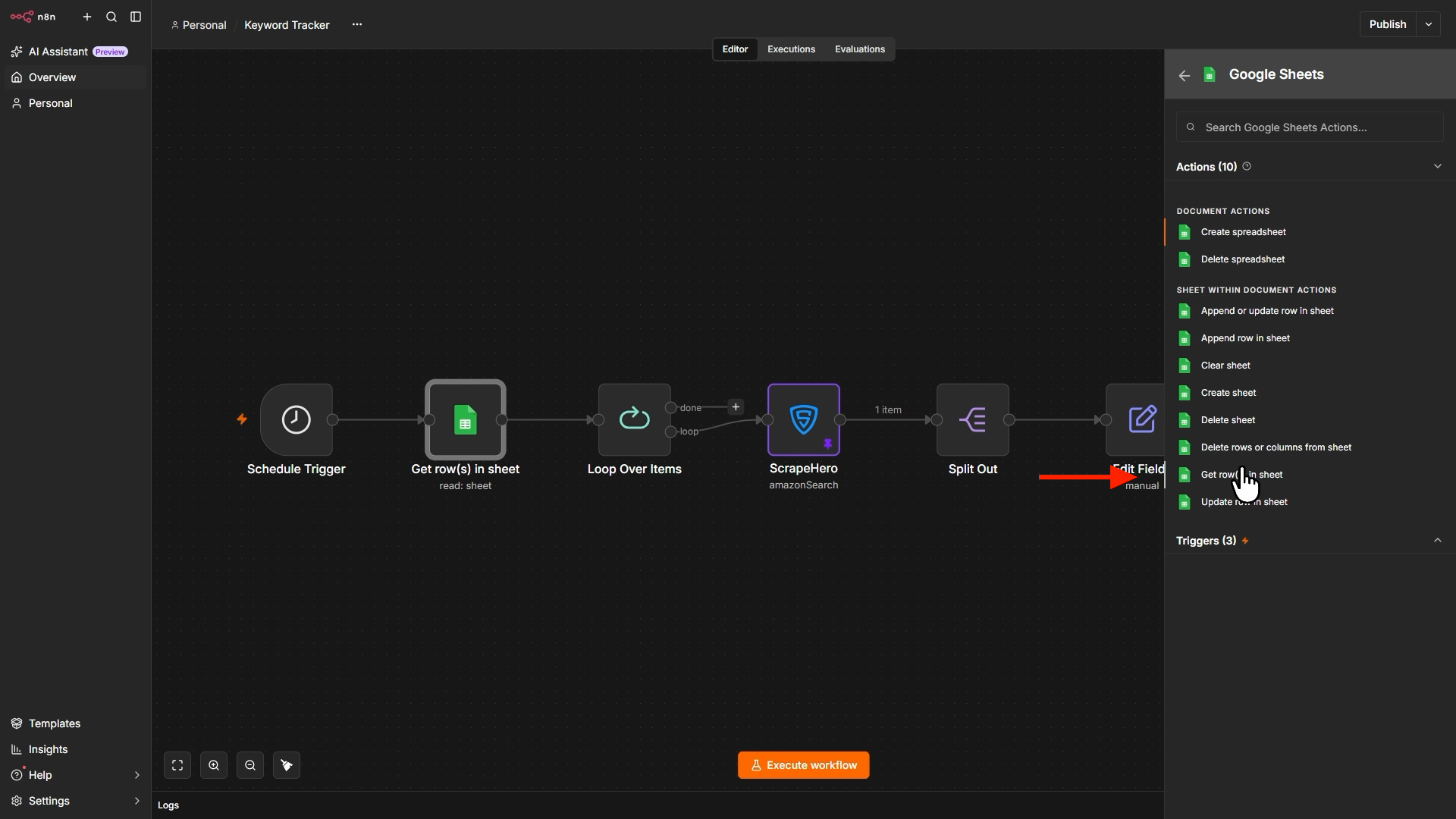Zoom in on the canvas
1456x819 pixels.
214,765
